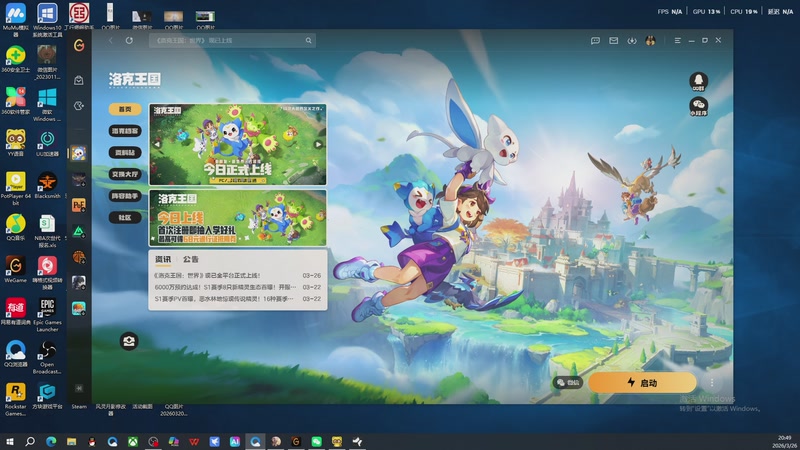
Task: Click the magnifier search icon
Action: (x=308, y=40)
